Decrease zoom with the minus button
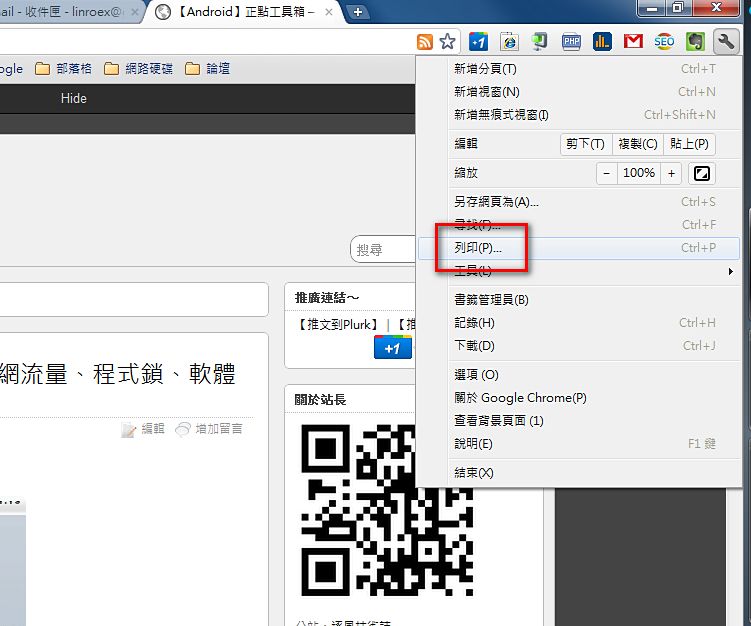This screenshot has width=751, height=626. (607, 173)
